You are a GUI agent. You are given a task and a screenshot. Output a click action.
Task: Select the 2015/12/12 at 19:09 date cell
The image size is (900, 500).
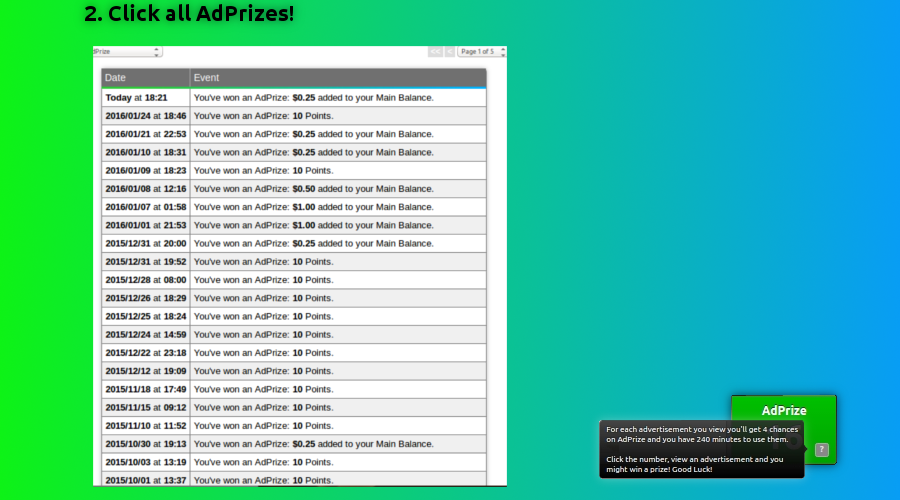tap(146, 371)
